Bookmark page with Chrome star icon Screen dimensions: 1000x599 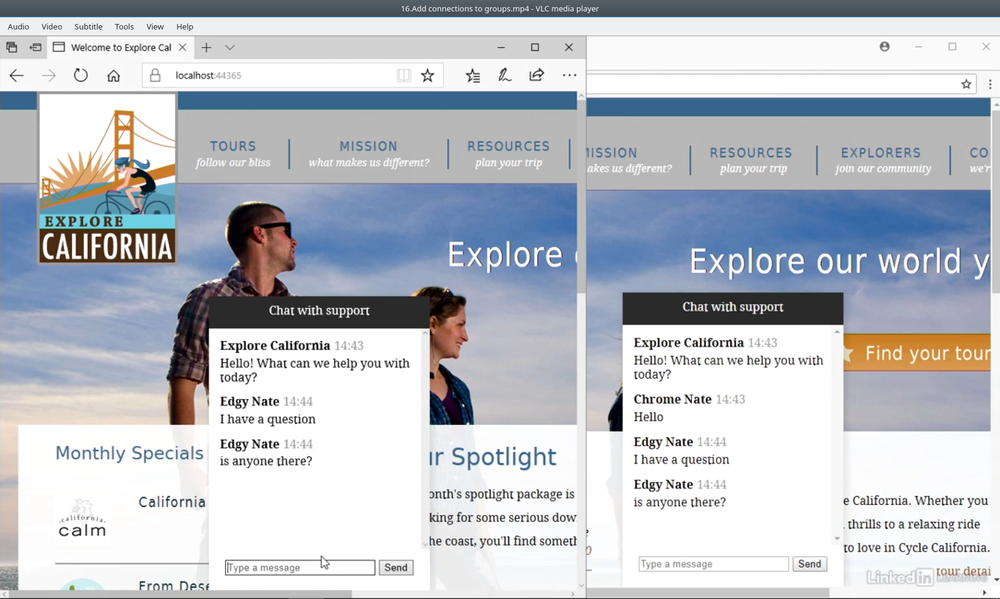(x=966, y=84)
